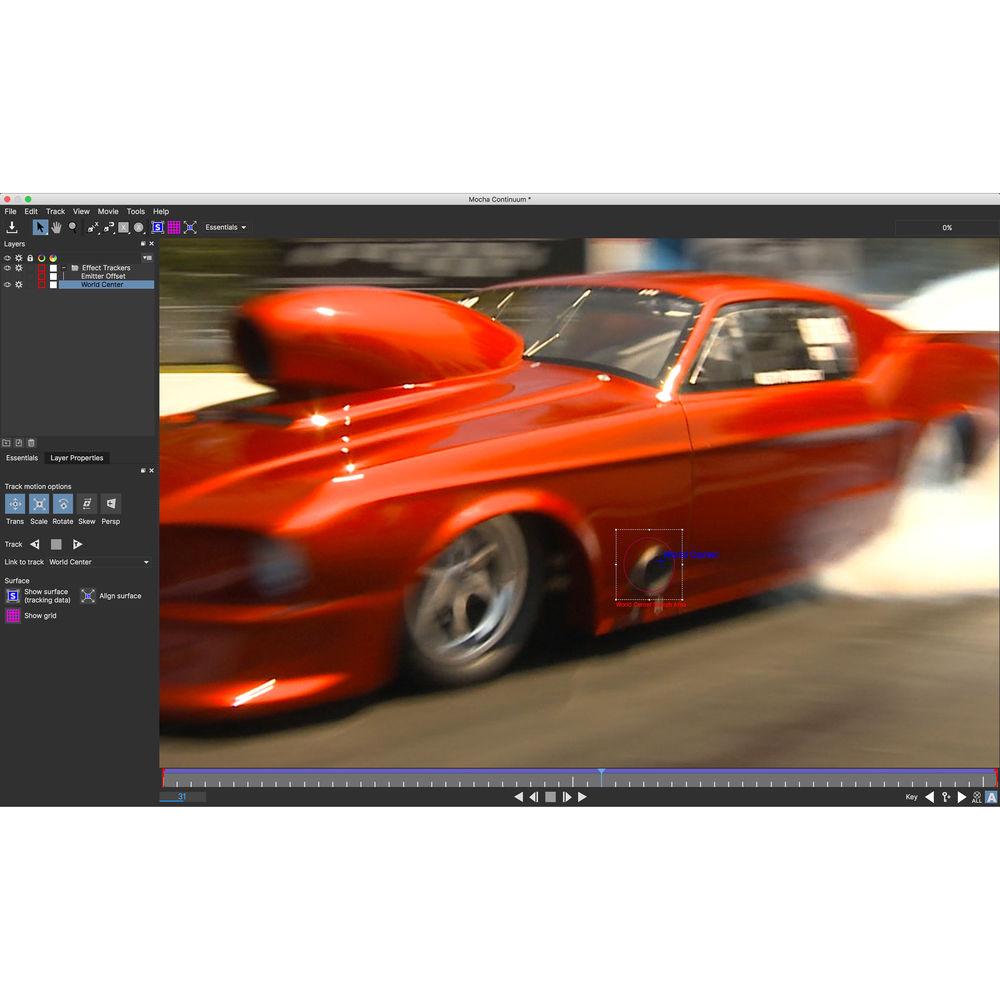Viewport: 1000px width, 1000px height.
Task: Enable the Persp track motion option
Action: (111, 504)
